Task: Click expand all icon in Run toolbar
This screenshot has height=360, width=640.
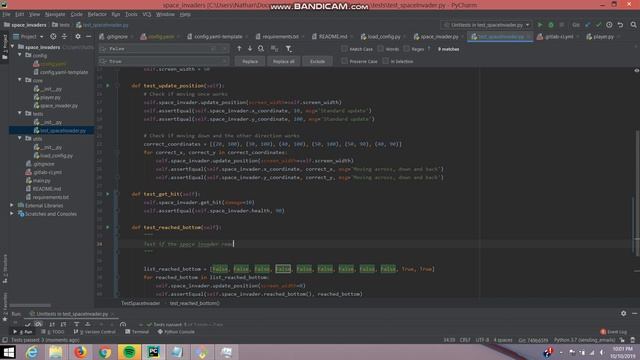Action: (76, 324)
